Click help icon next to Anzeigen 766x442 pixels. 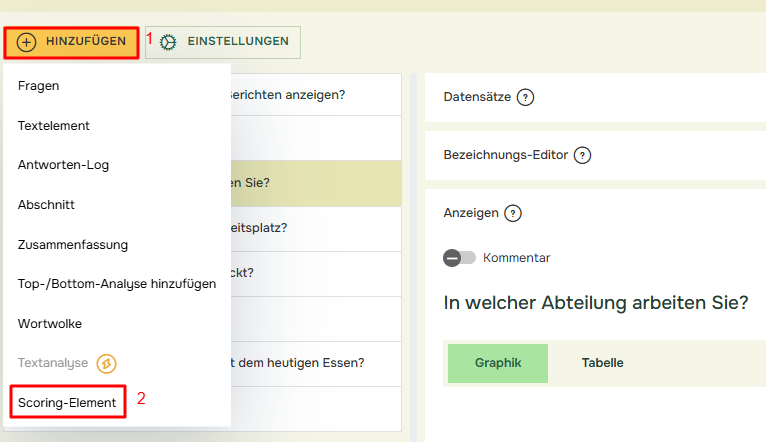pos(513,213)
